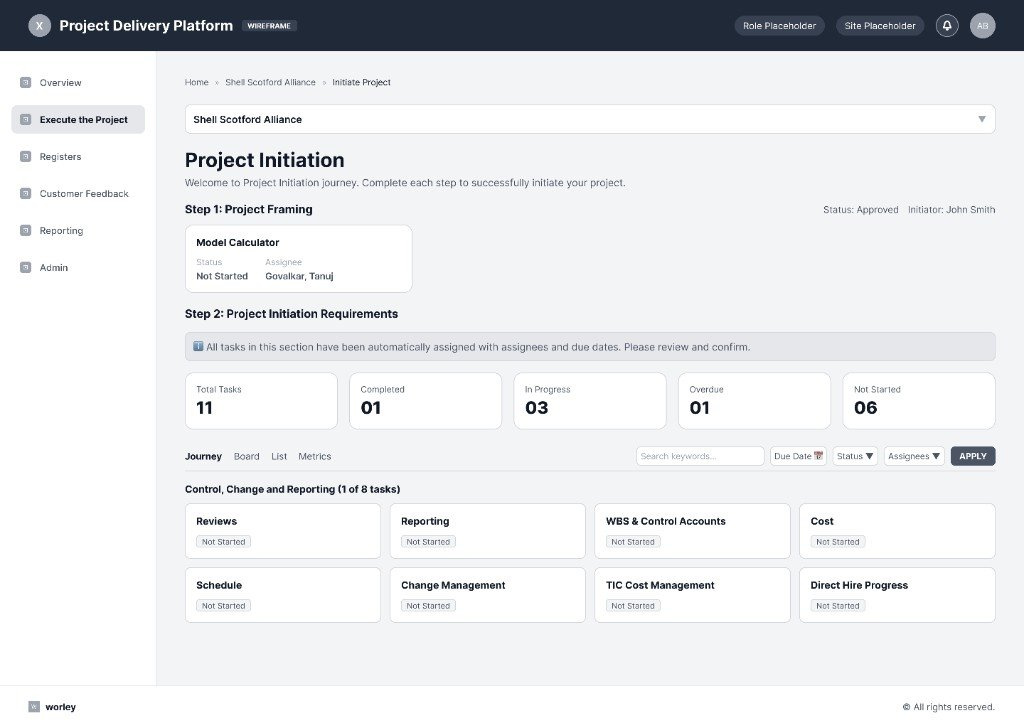The width and height of the screenshot is (1024, 728).
Task: Click Step 1: Project Framing heading
Action: tap(248, 209)
